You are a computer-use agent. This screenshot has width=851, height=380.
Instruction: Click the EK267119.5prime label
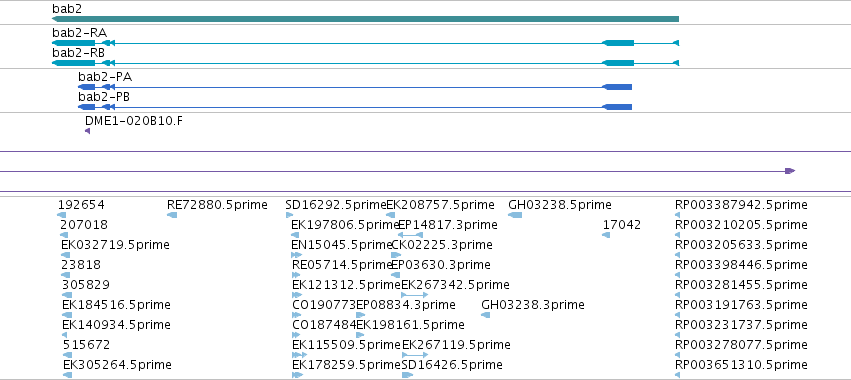pos(456,344)
